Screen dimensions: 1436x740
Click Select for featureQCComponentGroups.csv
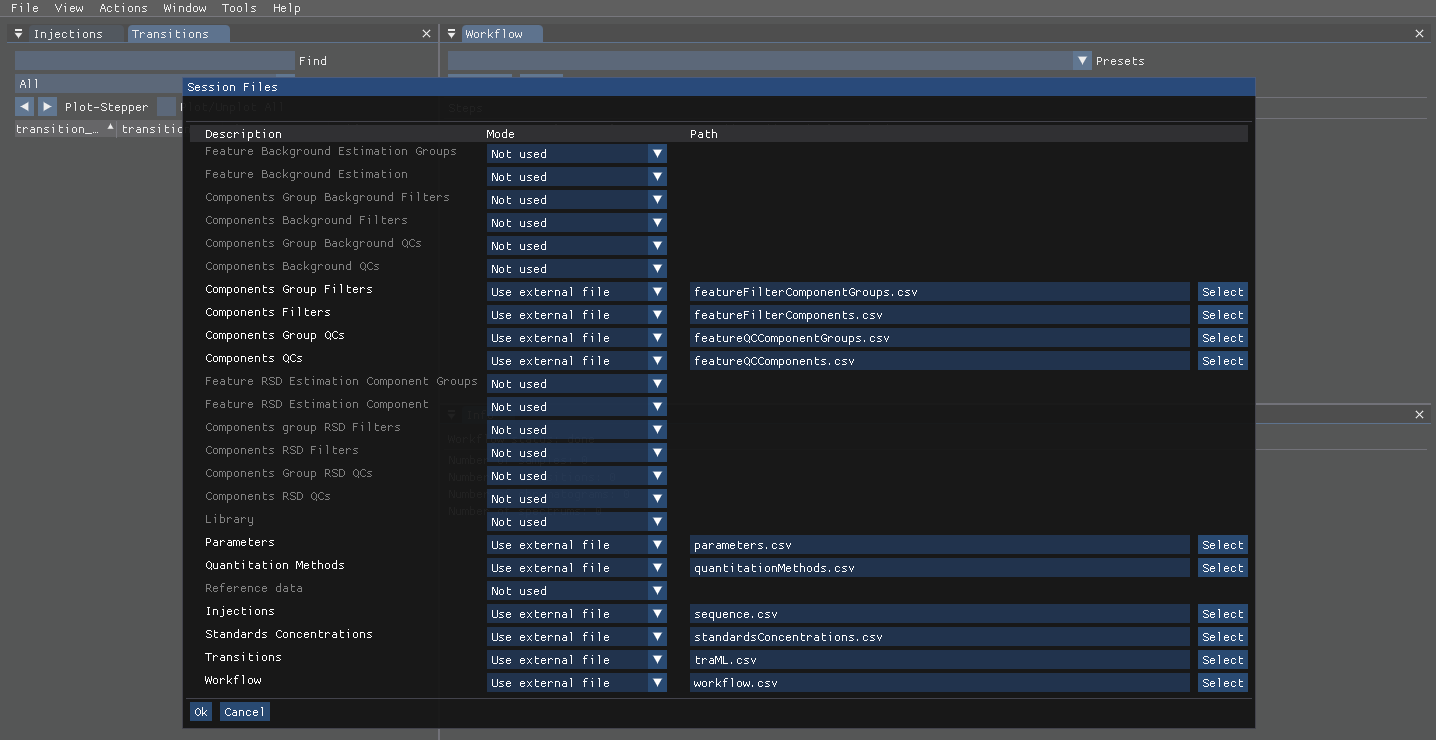[x=1223, y=338]
